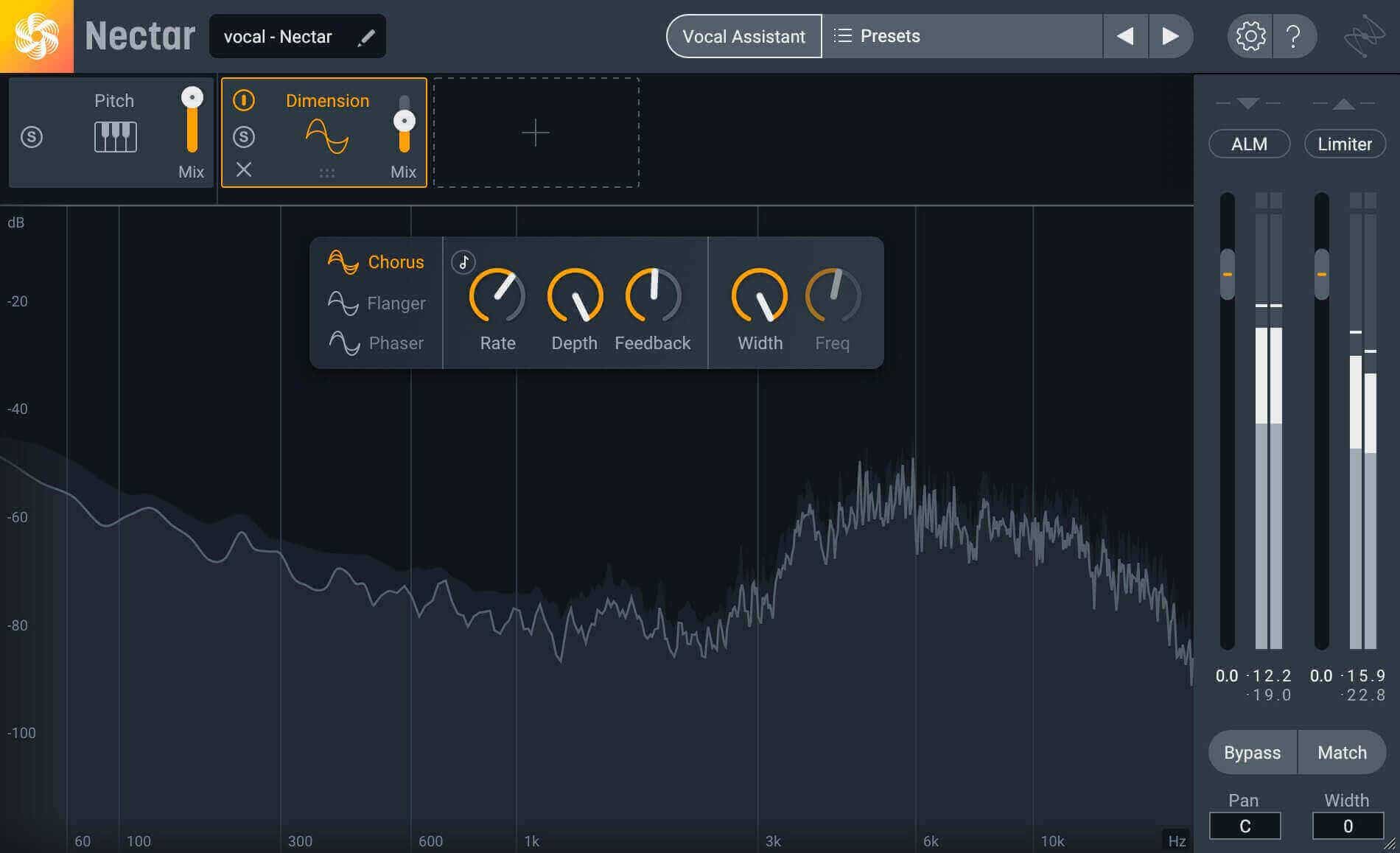Toggle the ALM button

tap(1249, 144)
